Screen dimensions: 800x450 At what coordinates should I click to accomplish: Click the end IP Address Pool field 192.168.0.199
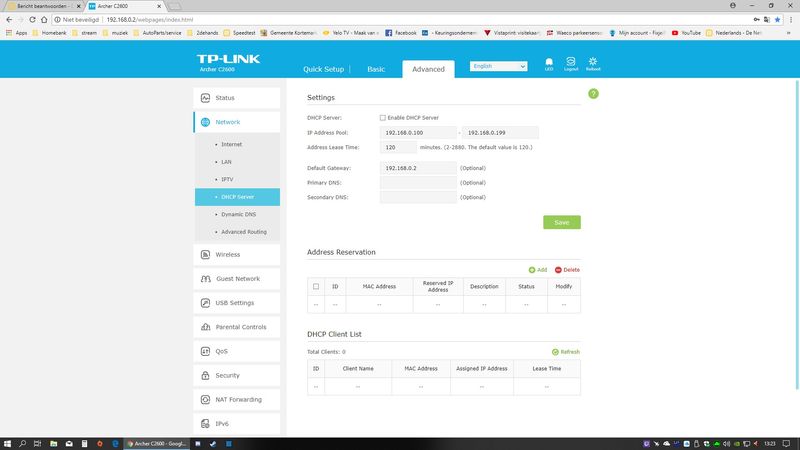click(x=500, y=133)
